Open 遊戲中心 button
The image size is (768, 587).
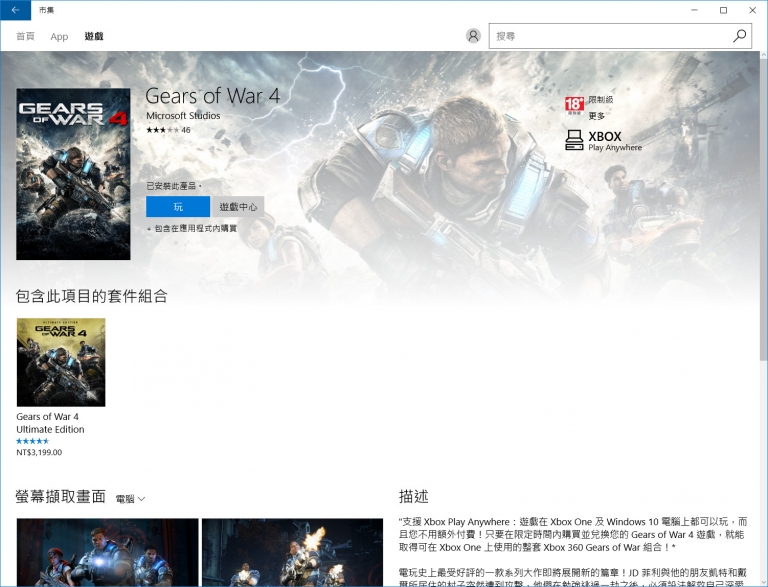(238, 207)
